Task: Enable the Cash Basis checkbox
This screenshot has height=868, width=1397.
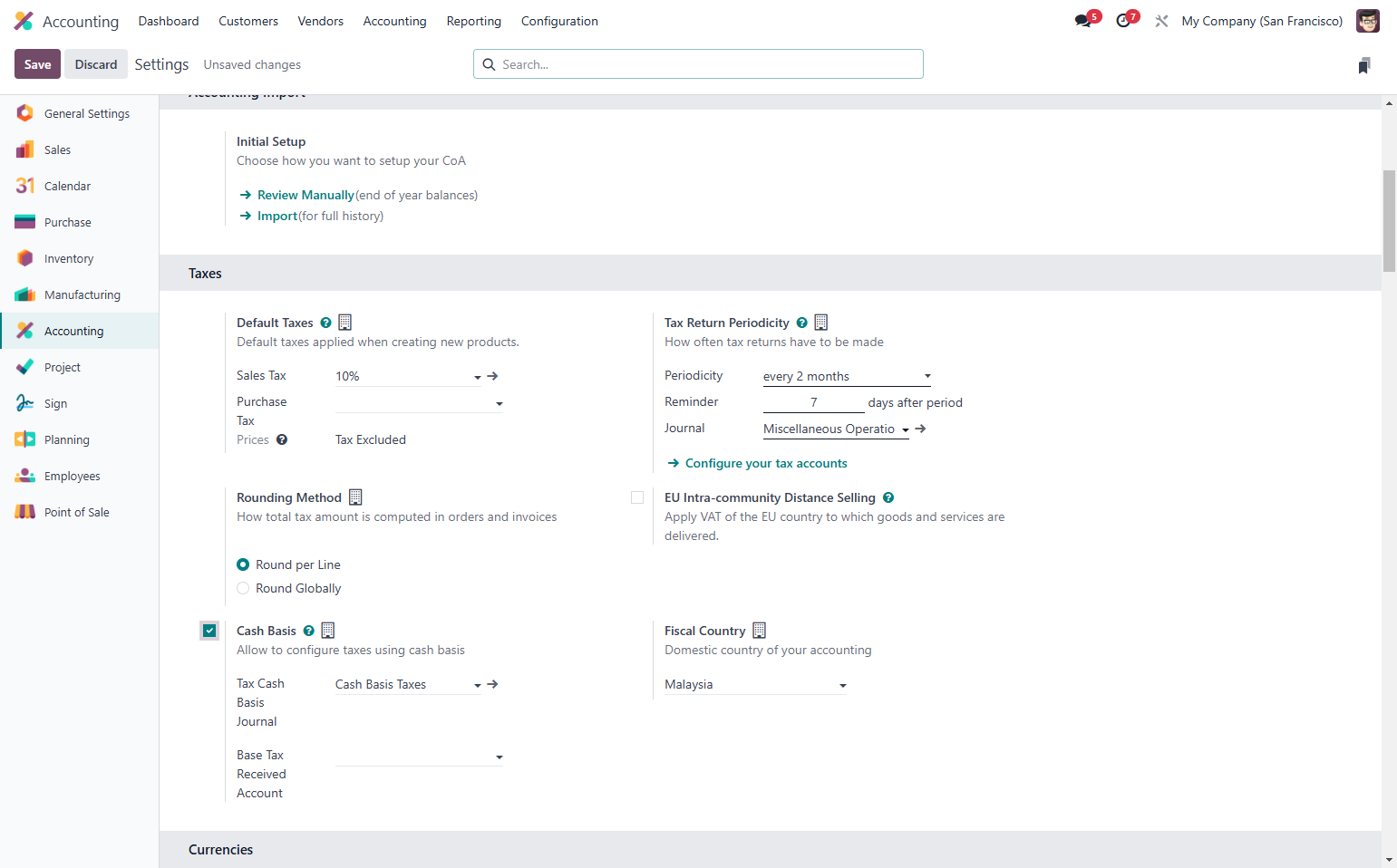Action: coord(209,631)
